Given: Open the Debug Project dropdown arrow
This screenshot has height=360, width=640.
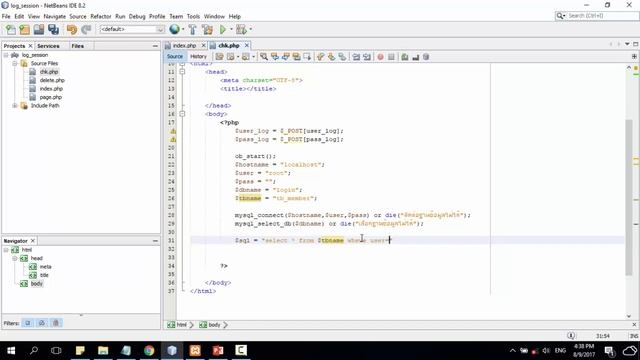Looking at the screenshot, I should click(251, 29).
